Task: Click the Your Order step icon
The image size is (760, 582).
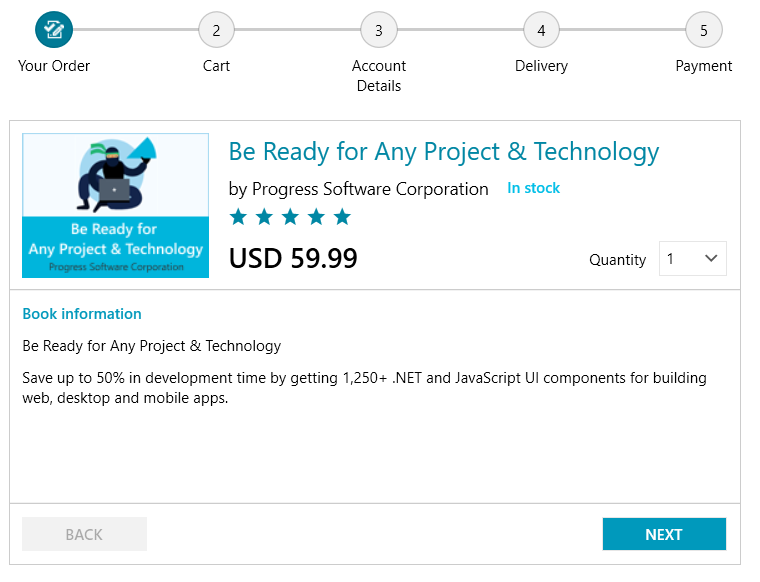Action: (54, 30)
